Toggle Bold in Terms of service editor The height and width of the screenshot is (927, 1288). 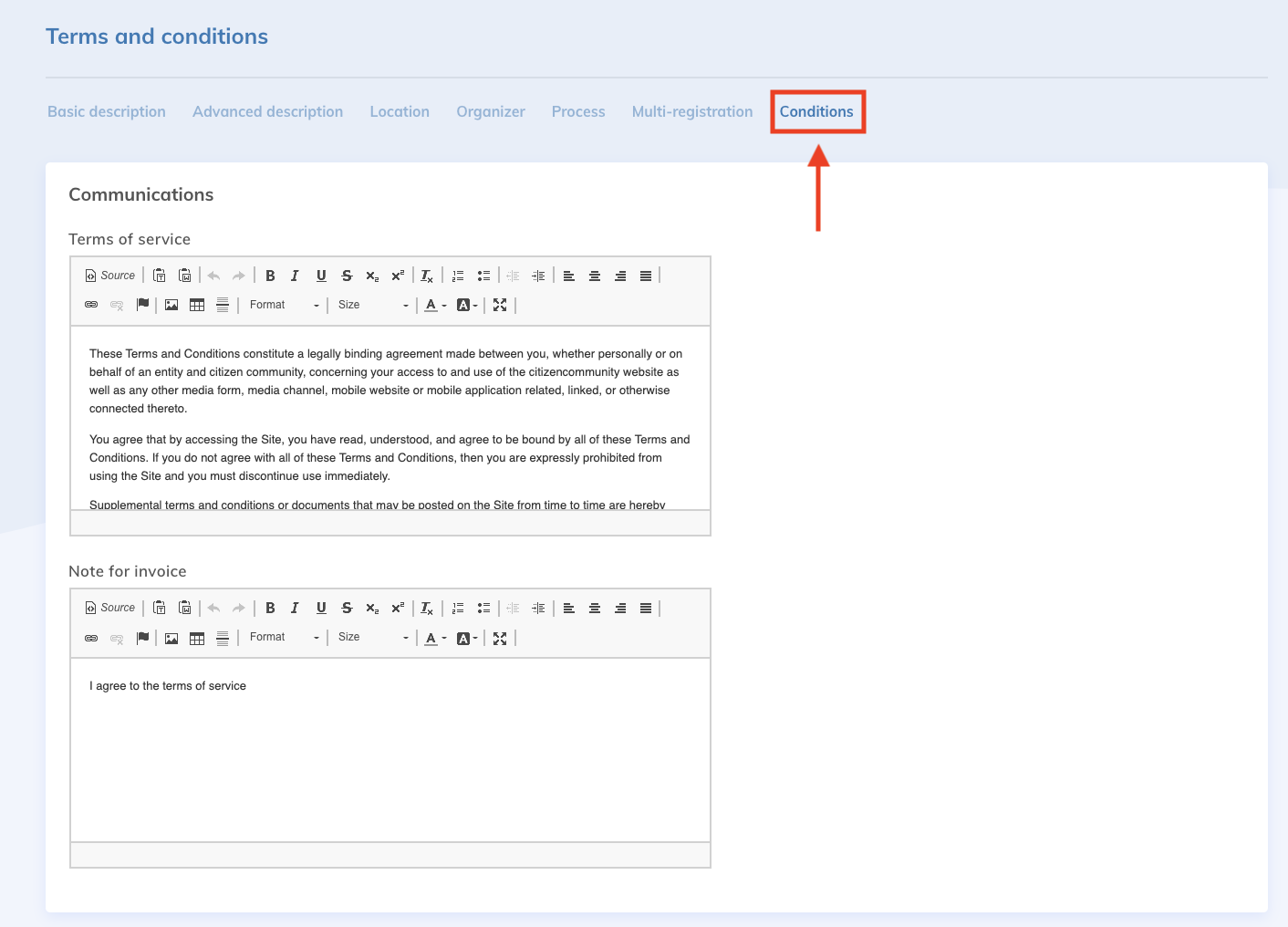[x=270, y=276]
